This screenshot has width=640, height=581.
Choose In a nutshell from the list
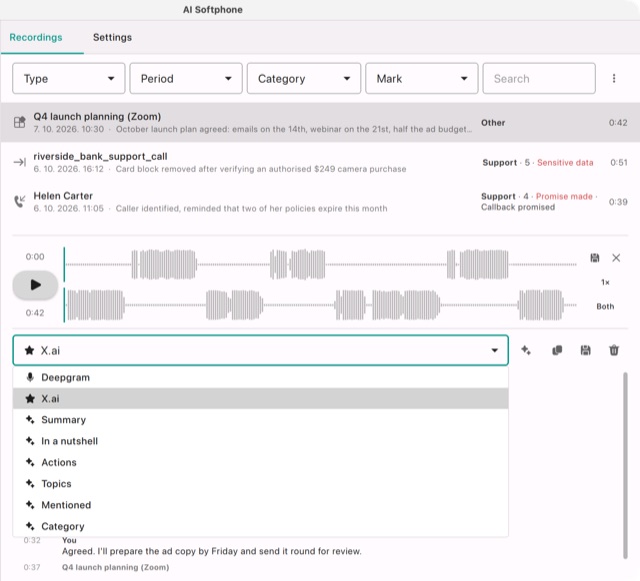260,441
